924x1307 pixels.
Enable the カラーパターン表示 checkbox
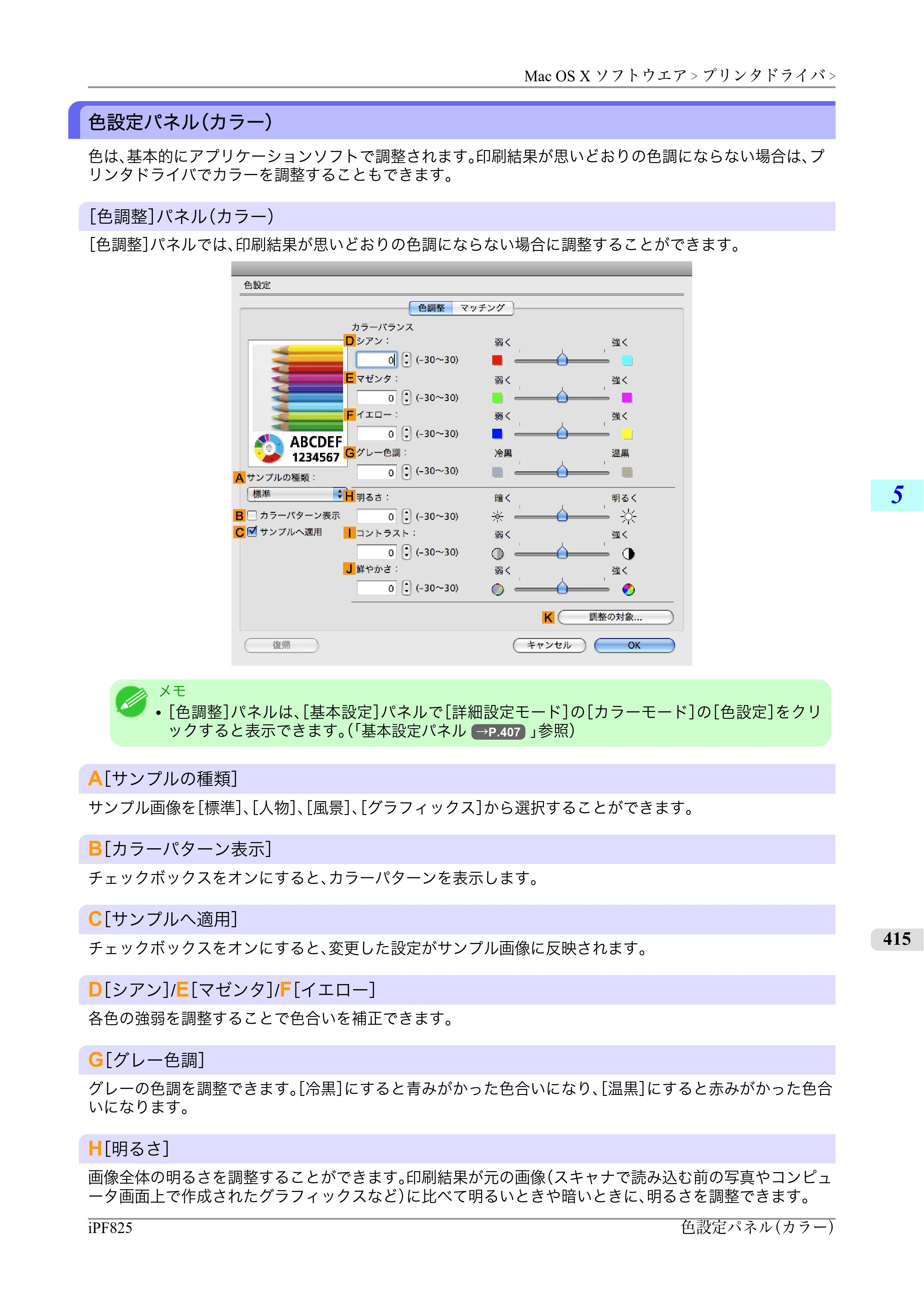pyautogui.click(x=252, y=515)
